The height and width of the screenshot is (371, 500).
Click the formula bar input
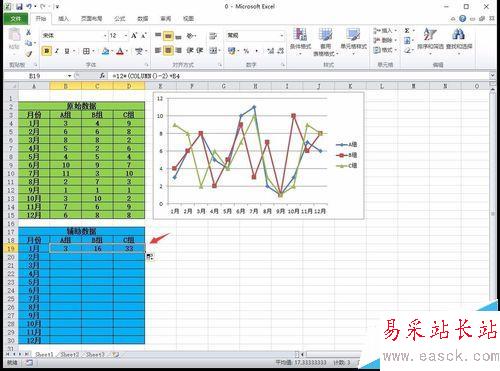[299, 76]
